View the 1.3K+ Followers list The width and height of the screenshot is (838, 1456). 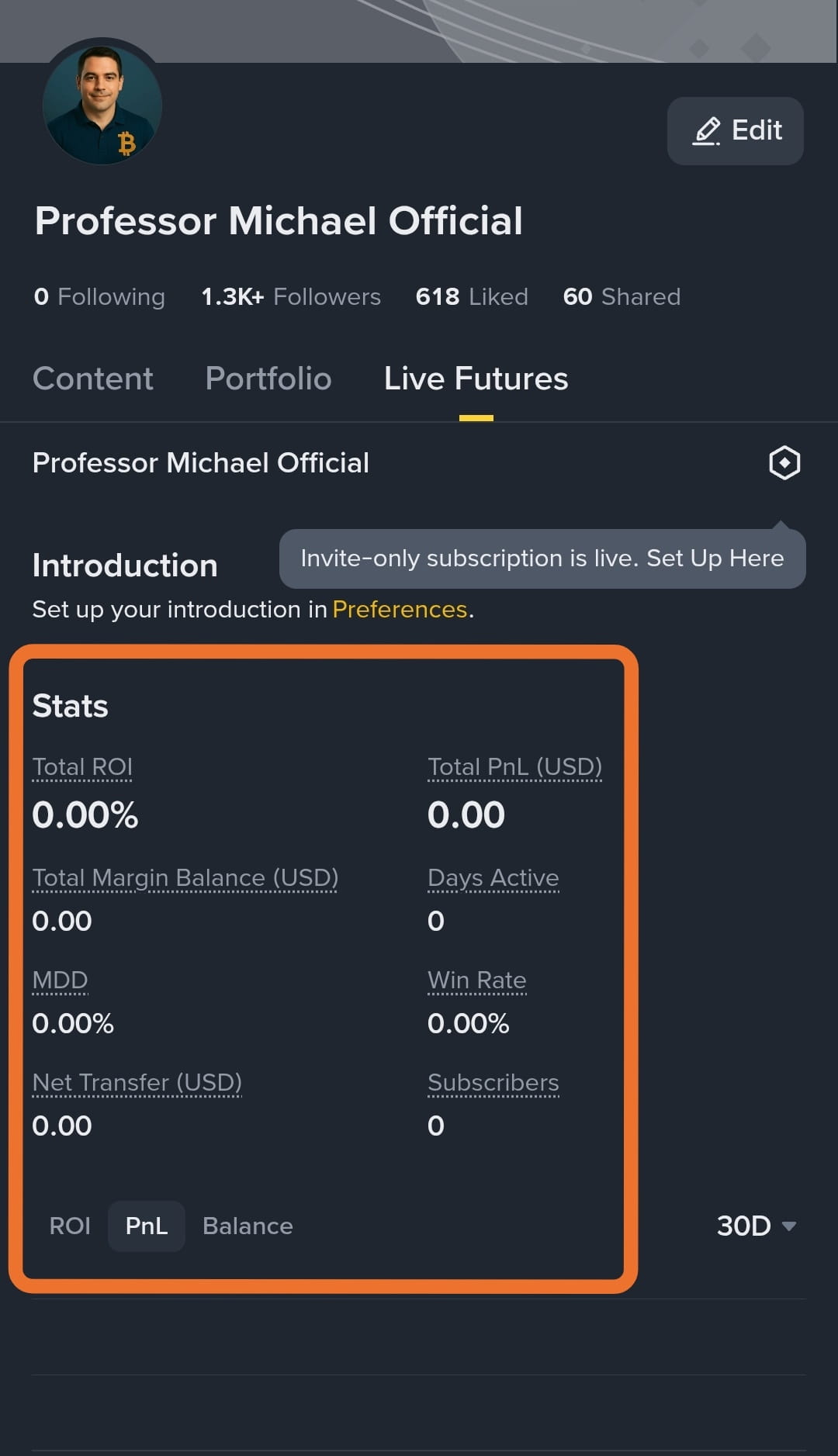(291, 296)
